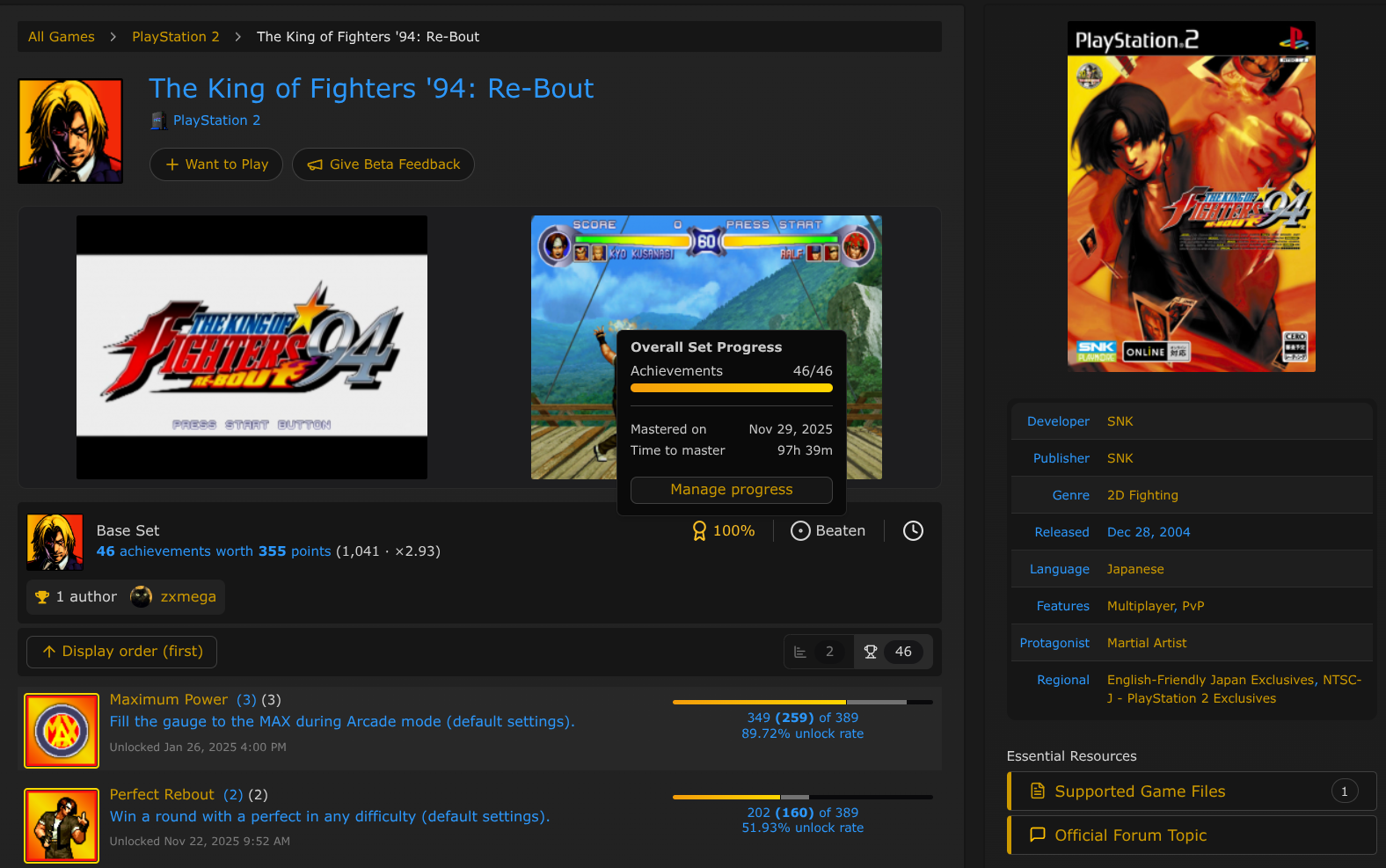The width and height of the screenshot is (1386, 868).
Task: Open the 100% mastery progress indicator
Action: 724,530
